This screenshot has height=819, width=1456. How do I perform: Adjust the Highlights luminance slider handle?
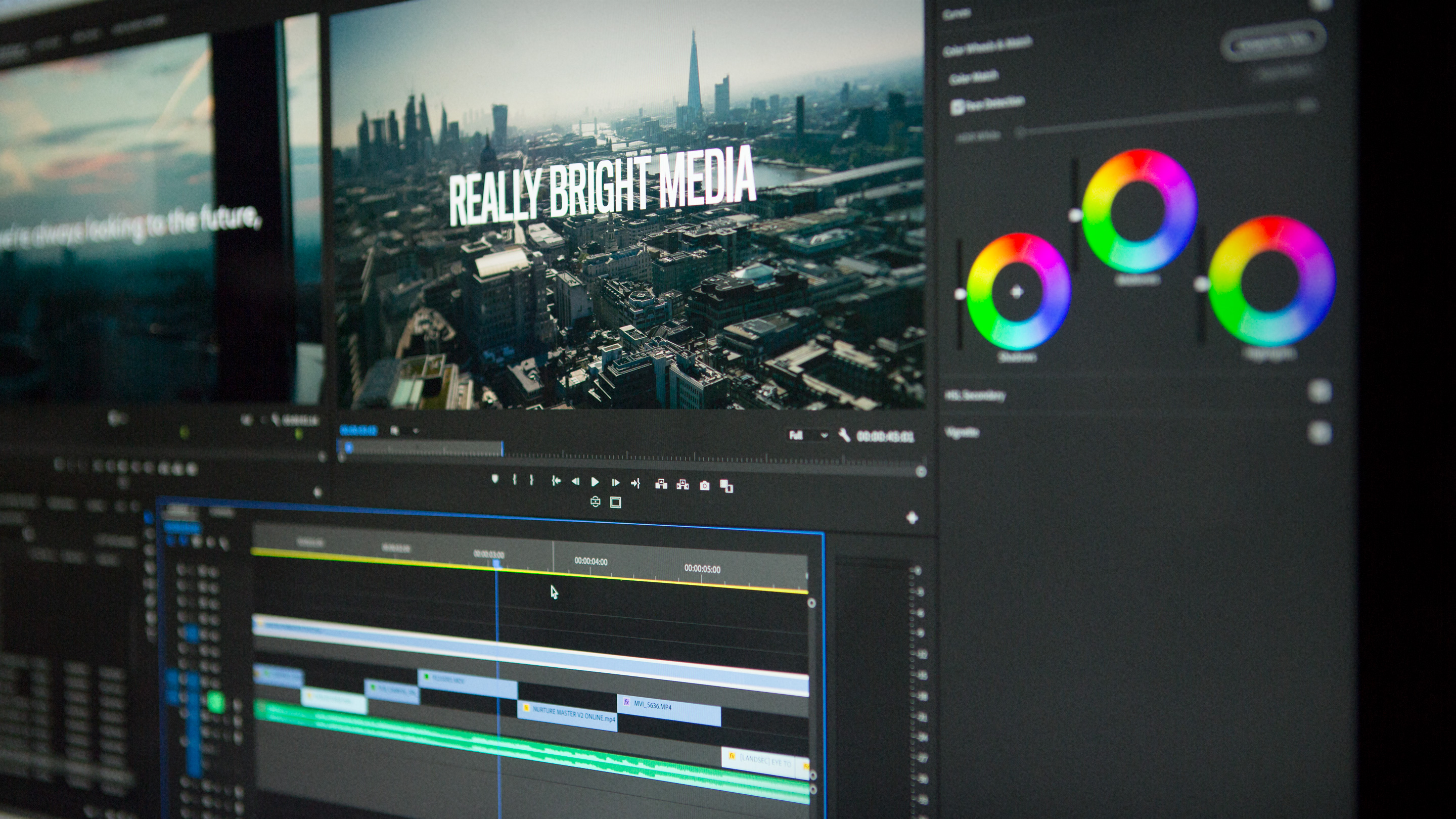pos(1201,284)
